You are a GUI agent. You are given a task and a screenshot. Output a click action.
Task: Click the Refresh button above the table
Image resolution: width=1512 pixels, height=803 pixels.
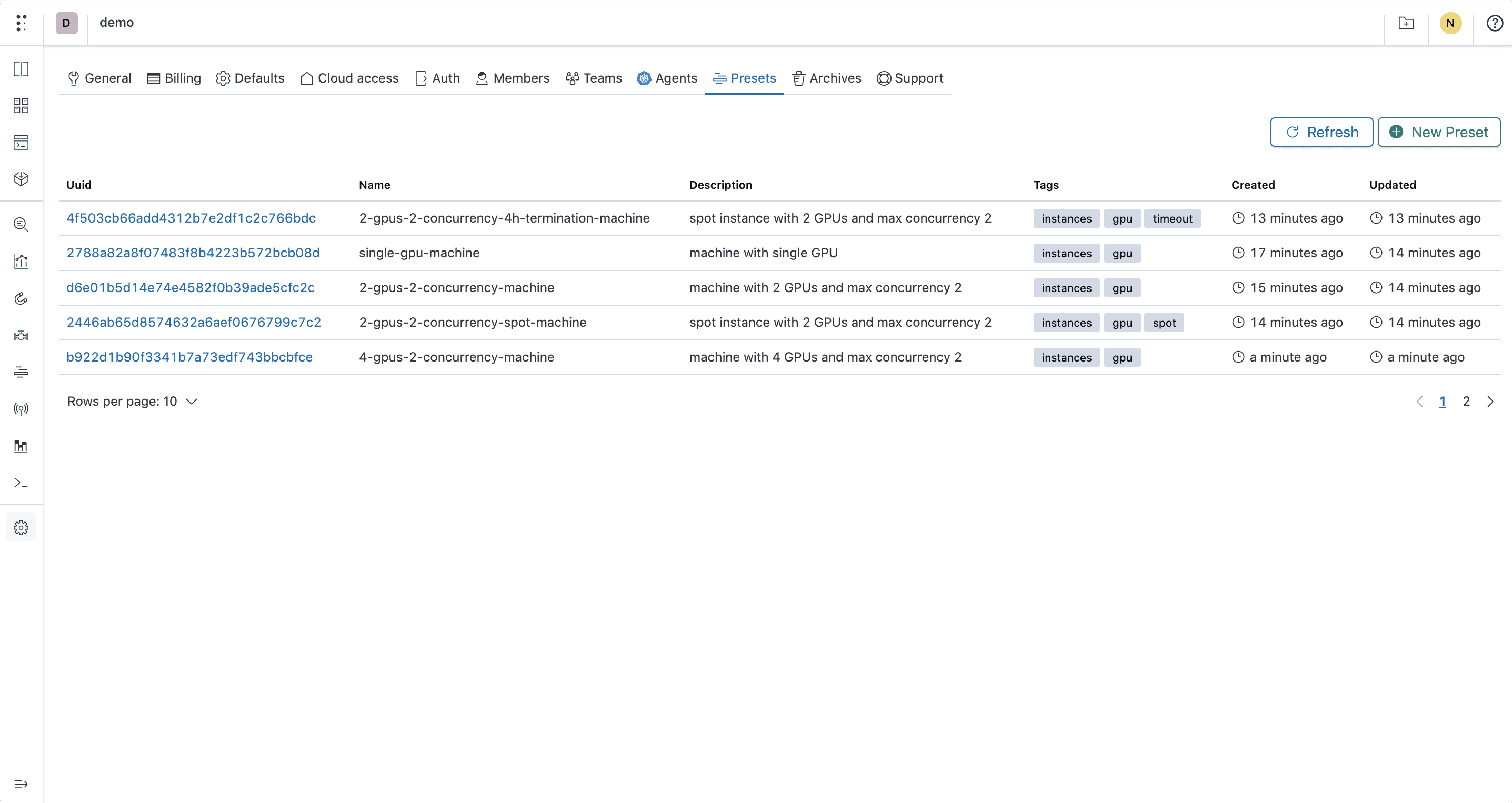[1322, 132]
